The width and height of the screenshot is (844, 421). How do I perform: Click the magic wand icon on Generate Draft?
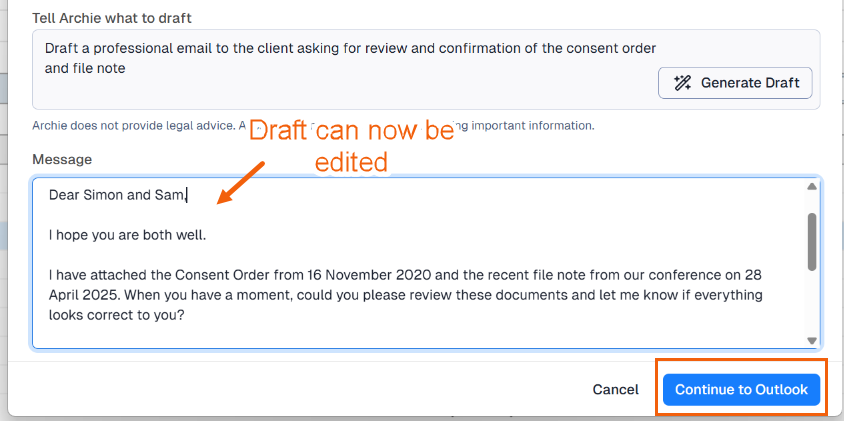click(x=683, y=83)
